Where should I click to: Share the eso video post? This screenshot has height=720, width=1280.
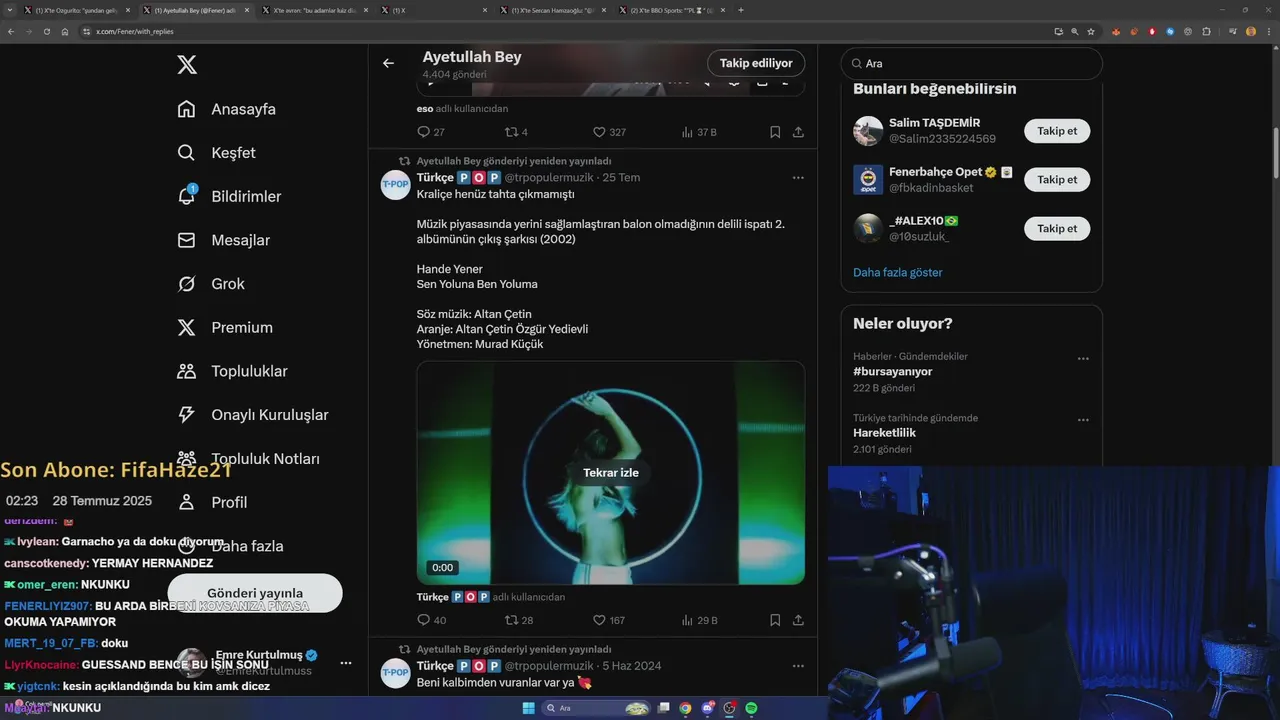click(x=798, y=132)
